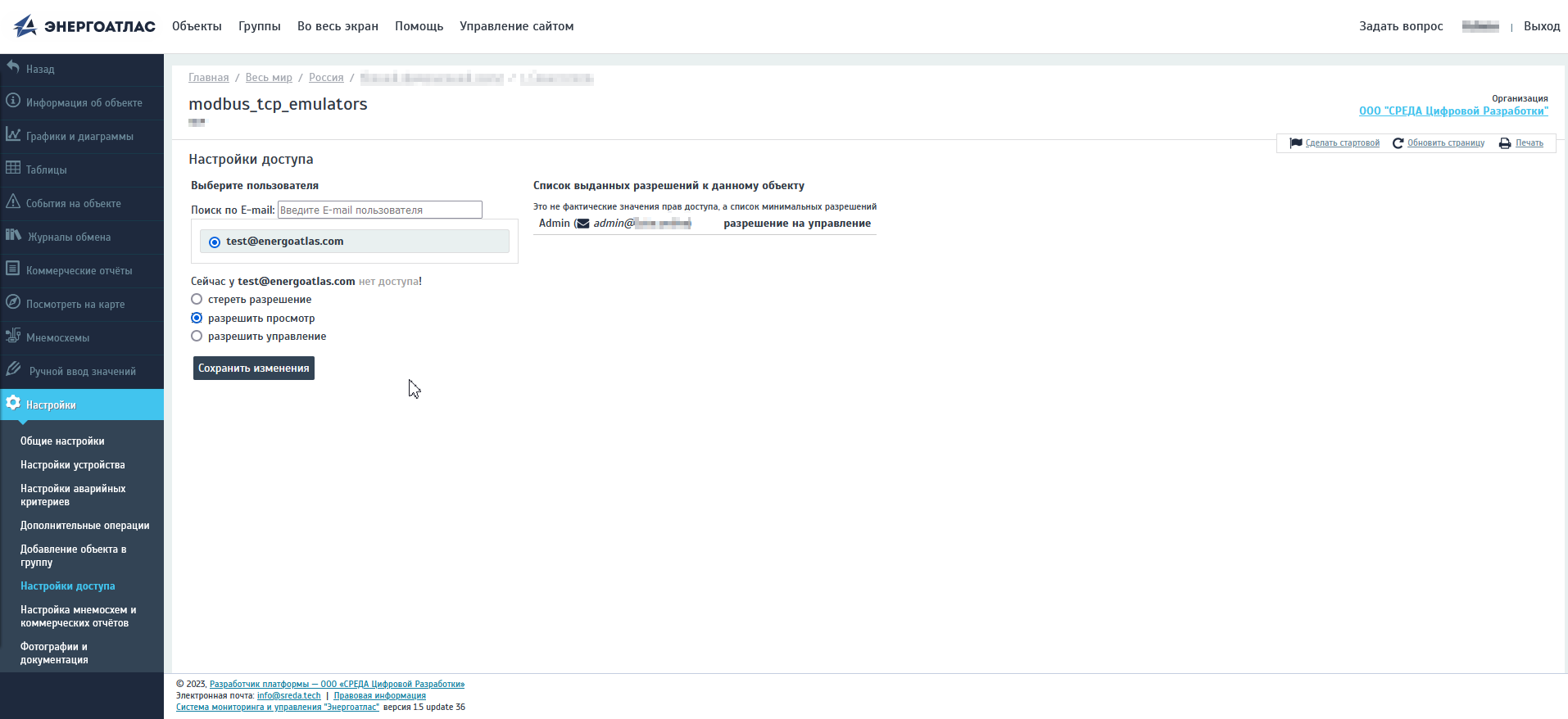The image size is (1568, 719).
Task: Click the back arrow icon in sidebar
Action: pyautogui.click(x=13, y=68)
